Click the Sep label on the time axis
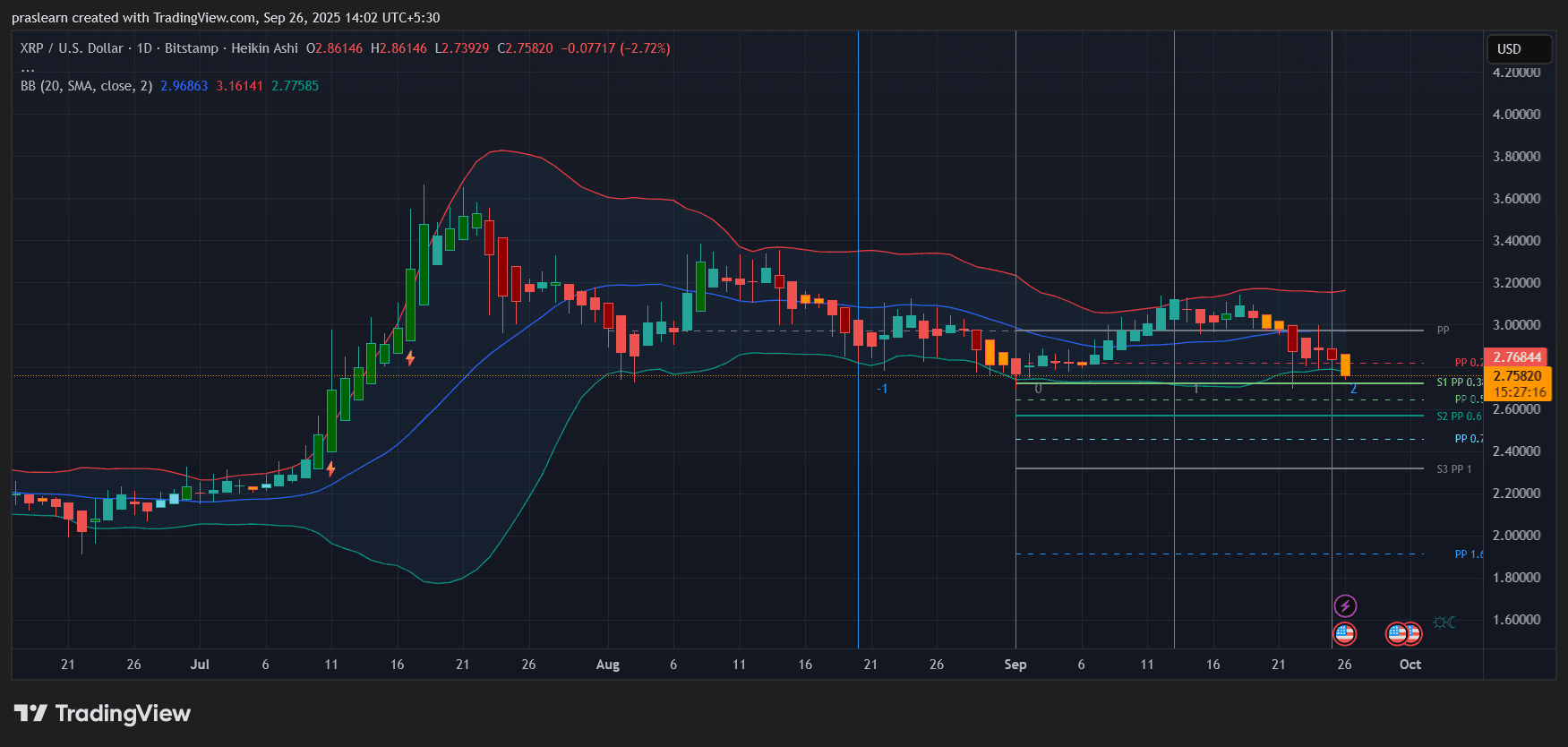The image size is (1568, 747). tap(1015, 665)
